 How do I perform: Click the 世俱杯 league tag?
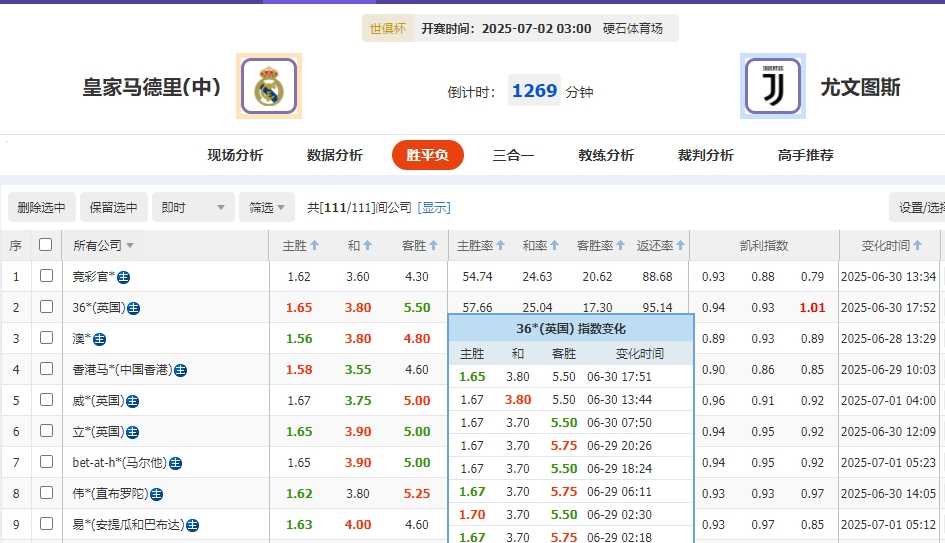[387, 29]
